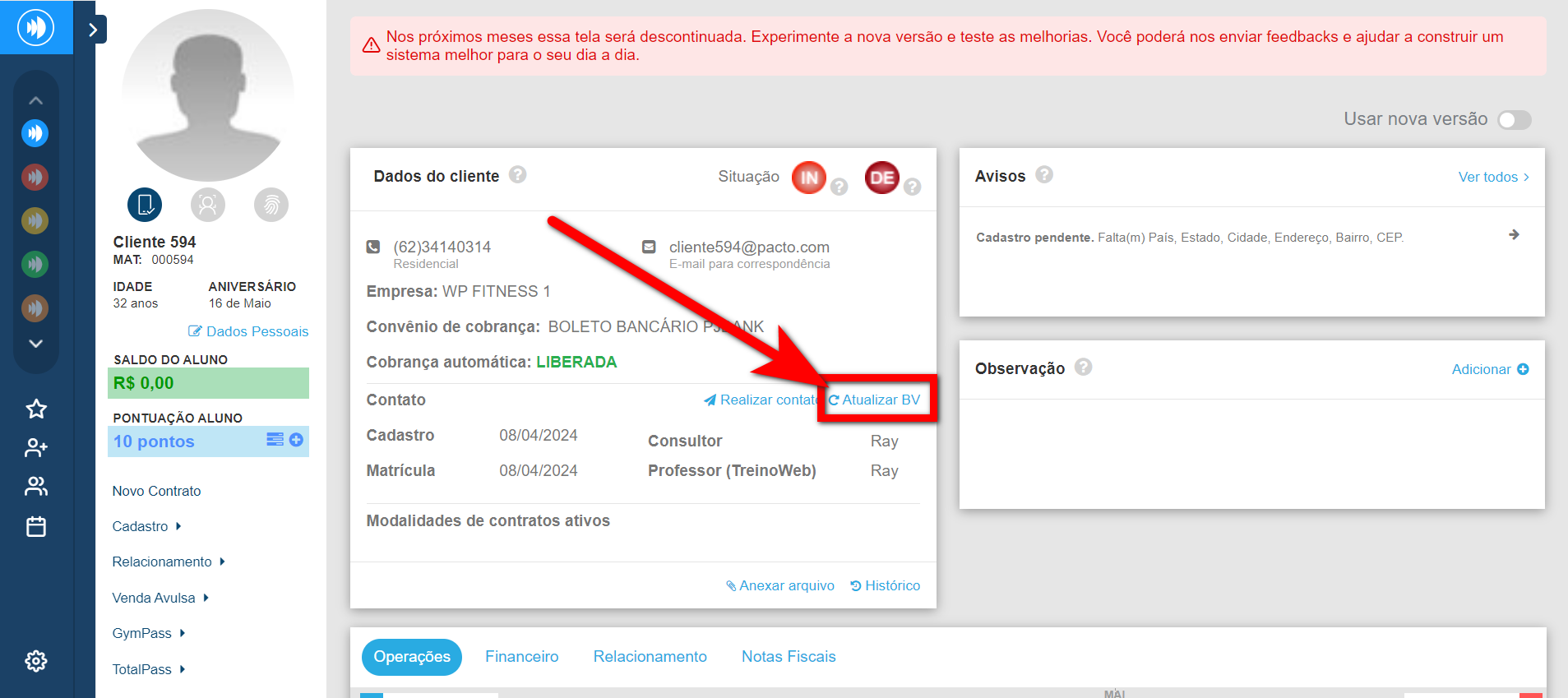Open favorites star in left sidebar
Viewport: 1568px width, 698px height.
(36, 409)
